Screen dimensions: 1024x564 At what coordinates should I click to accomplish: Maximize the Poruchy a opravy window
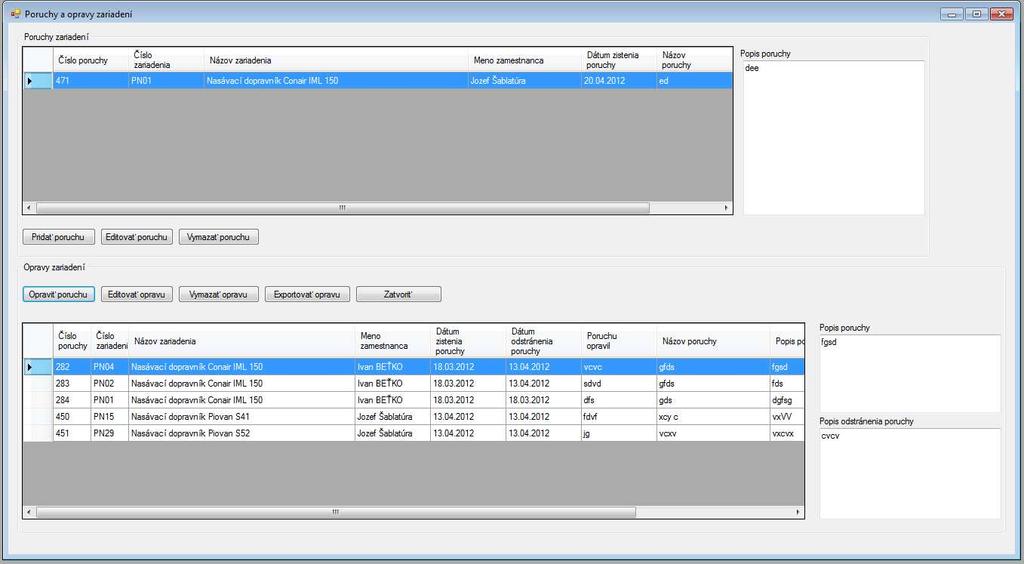click(976, 14)
